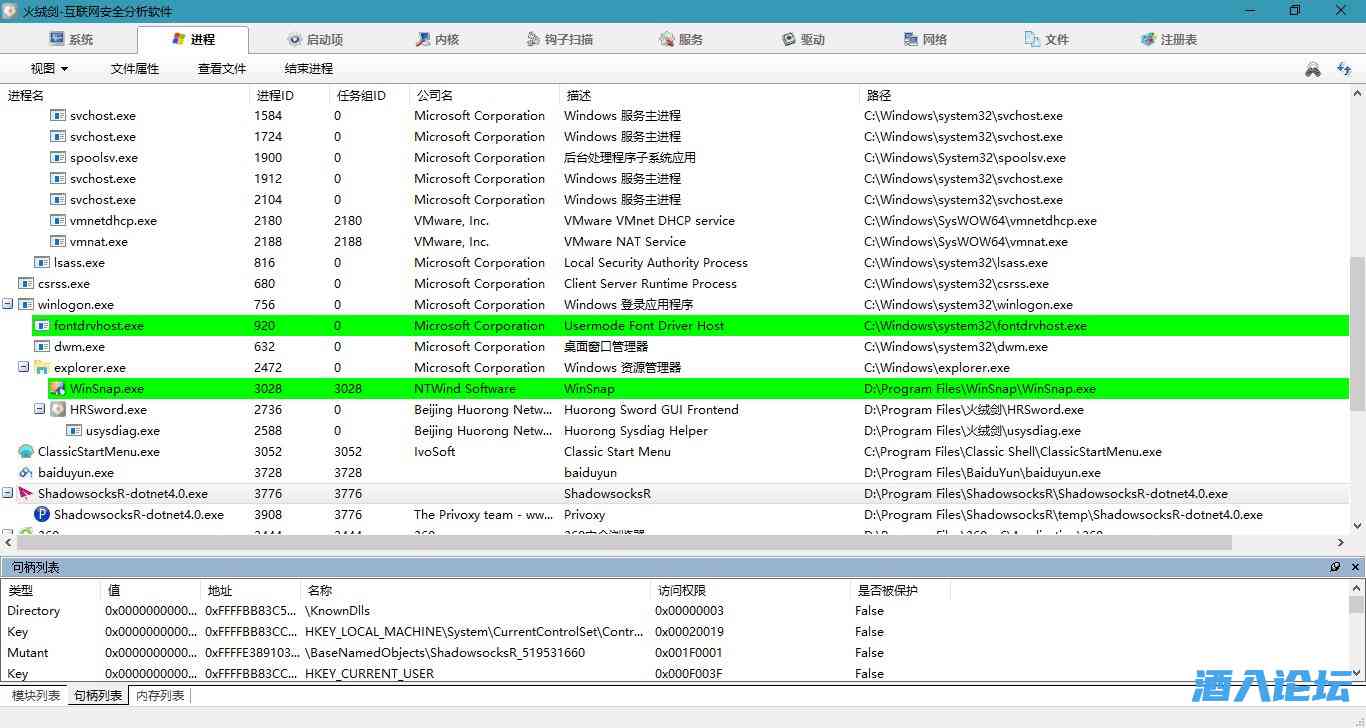
Task: Open the 注册表 tab
Action: point(1168,40)
